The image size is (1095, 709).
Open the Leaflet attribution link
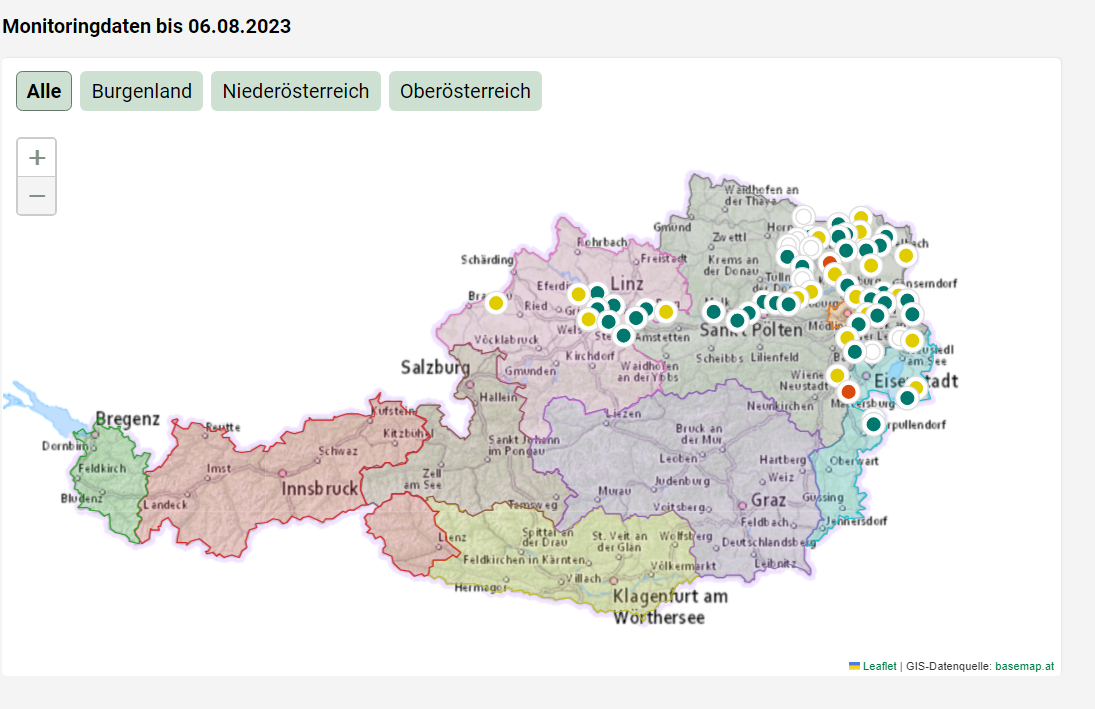(879, 666)
